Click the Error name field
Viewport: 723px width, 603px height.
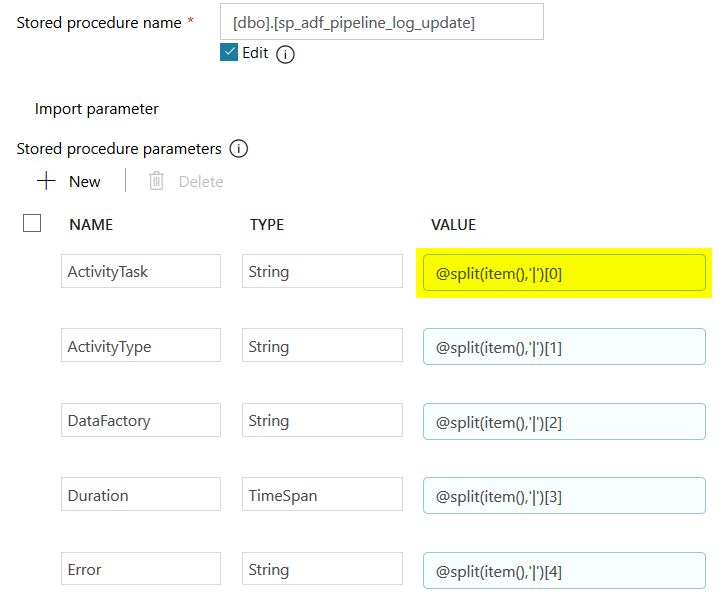click(140, 570)
